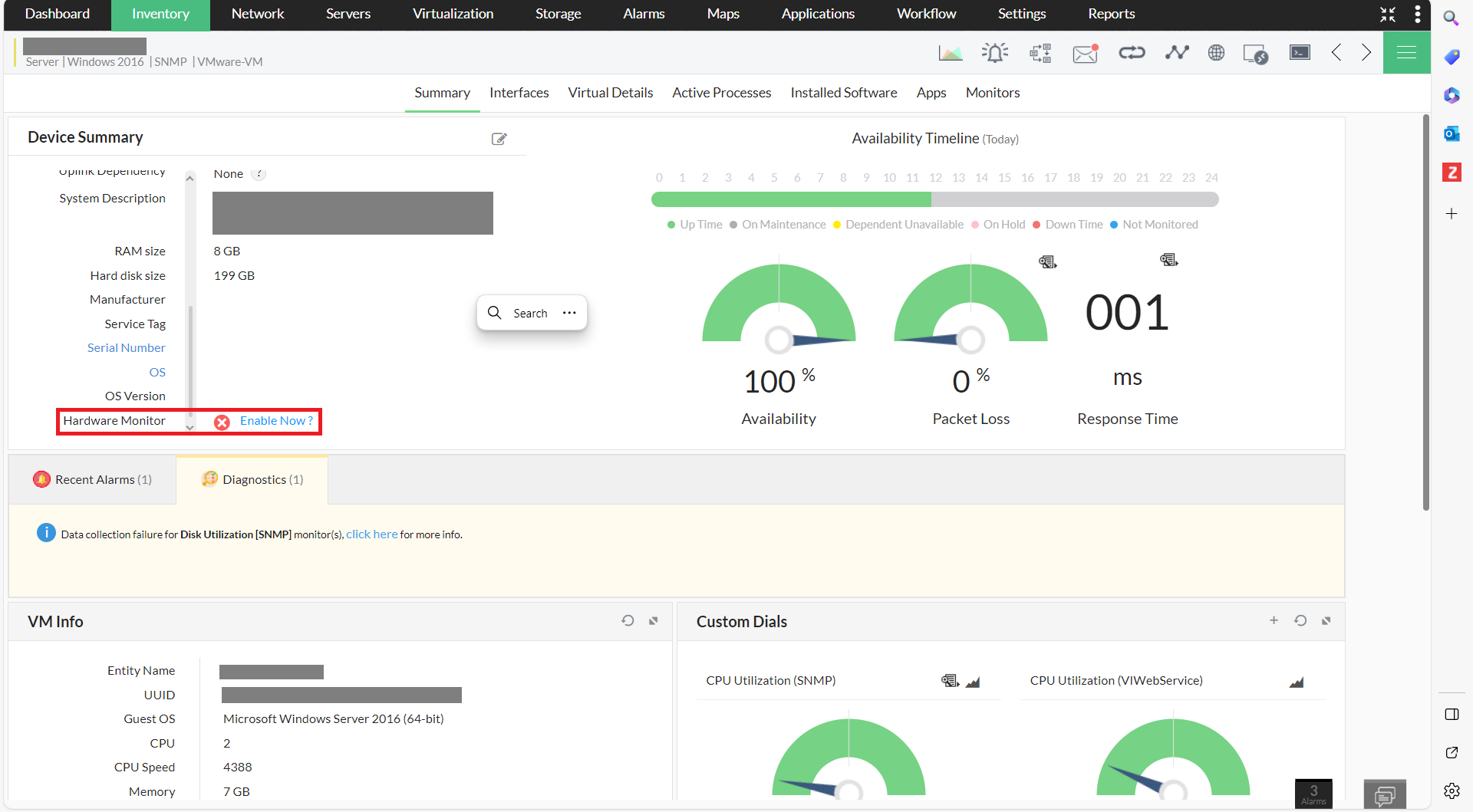Click the envelope notification icon

click(x=1085, y=53)
